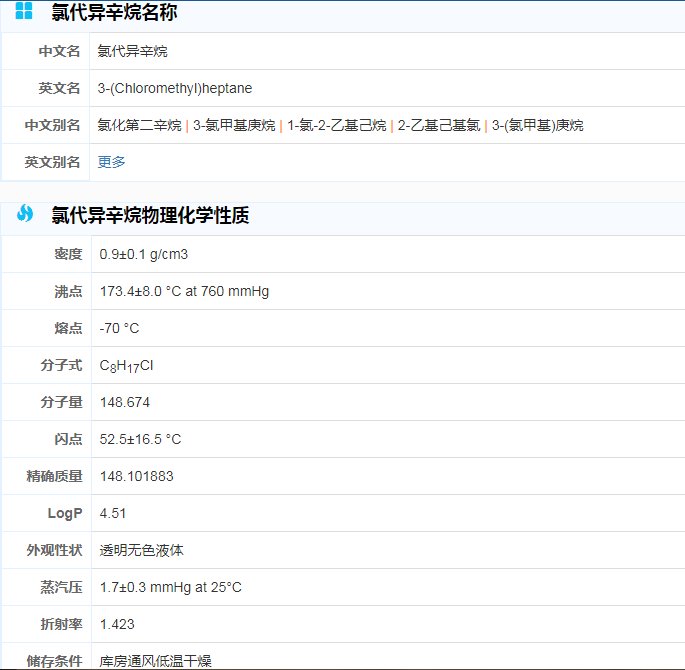
Task: Click the 闪点 row label
Action: point(68,439)
